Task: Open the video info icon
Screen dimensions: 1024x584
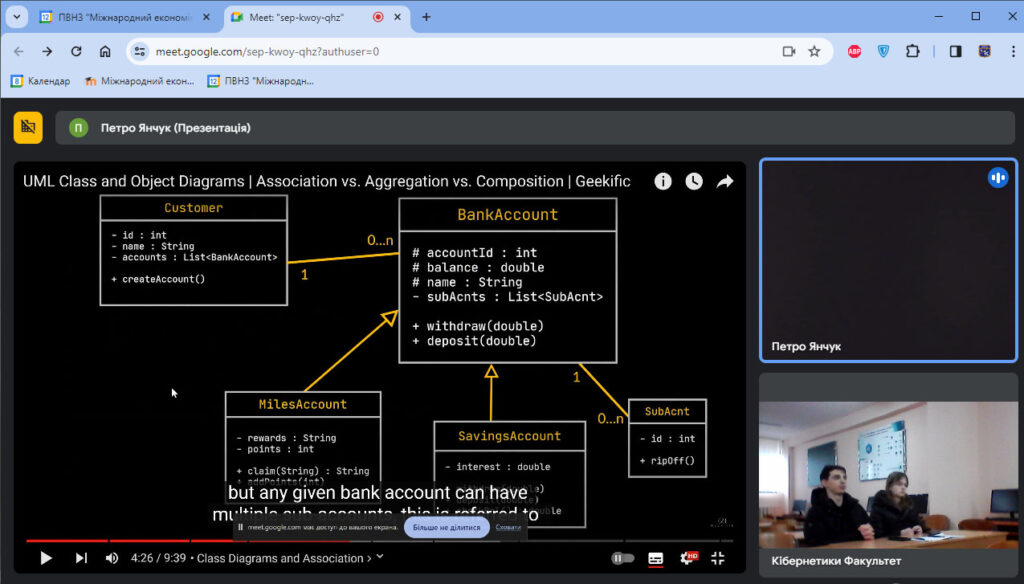Action: pos(663,181)
